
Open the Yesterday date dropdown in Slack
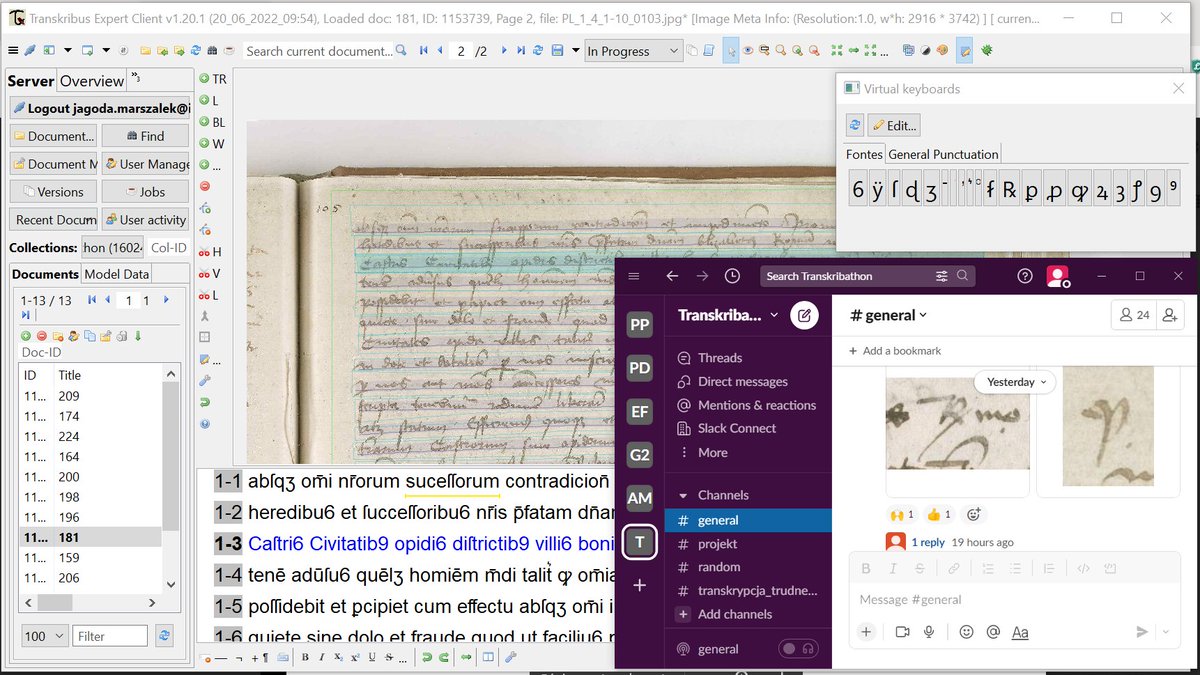tap(1015, 382)
